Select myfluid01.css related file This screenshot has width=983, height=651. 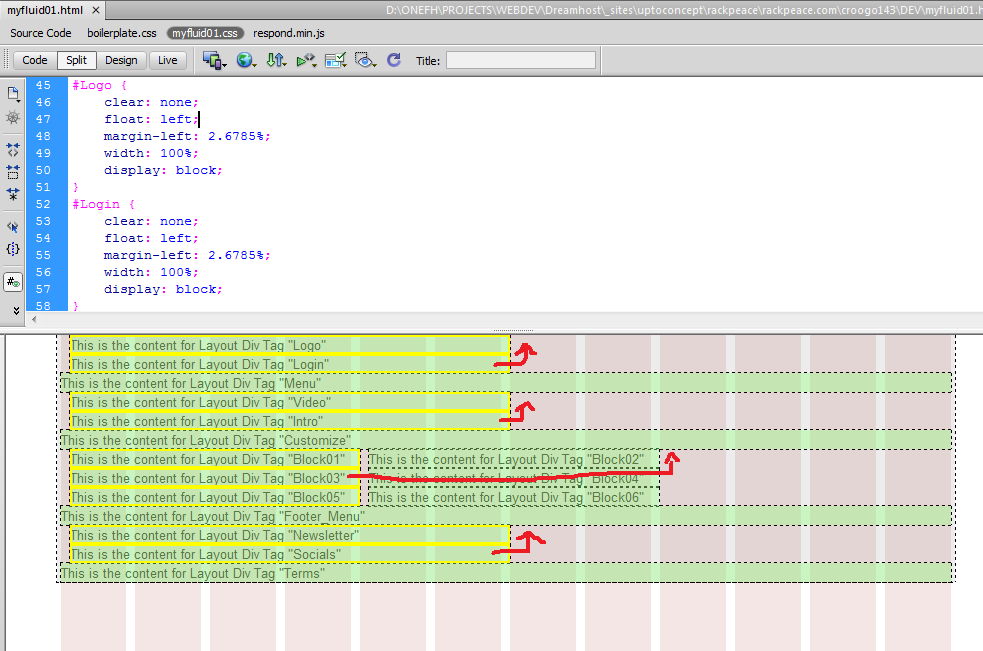(205, 33)
